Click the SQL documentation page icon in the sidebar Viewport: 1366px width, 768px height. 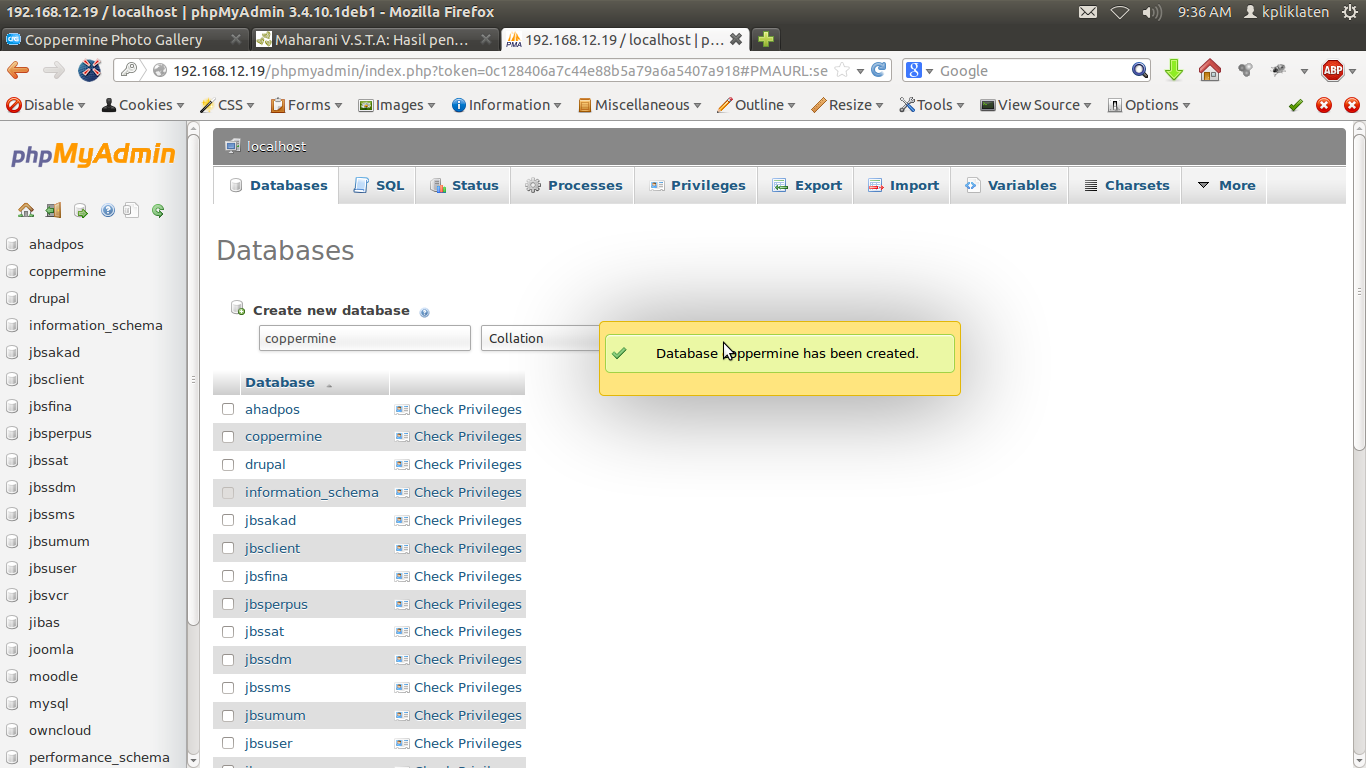pyautogui.click(x=132, y=211)
